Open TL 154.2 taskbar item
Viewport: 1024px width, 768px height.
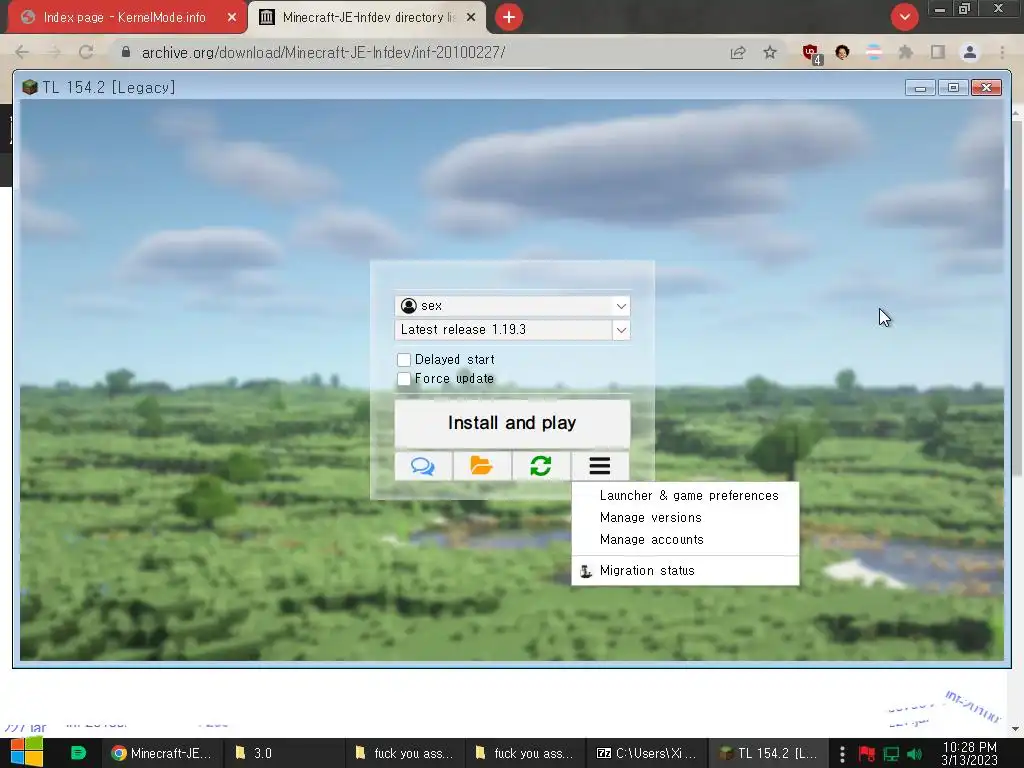pyautogui.click(x=768, y=754)
